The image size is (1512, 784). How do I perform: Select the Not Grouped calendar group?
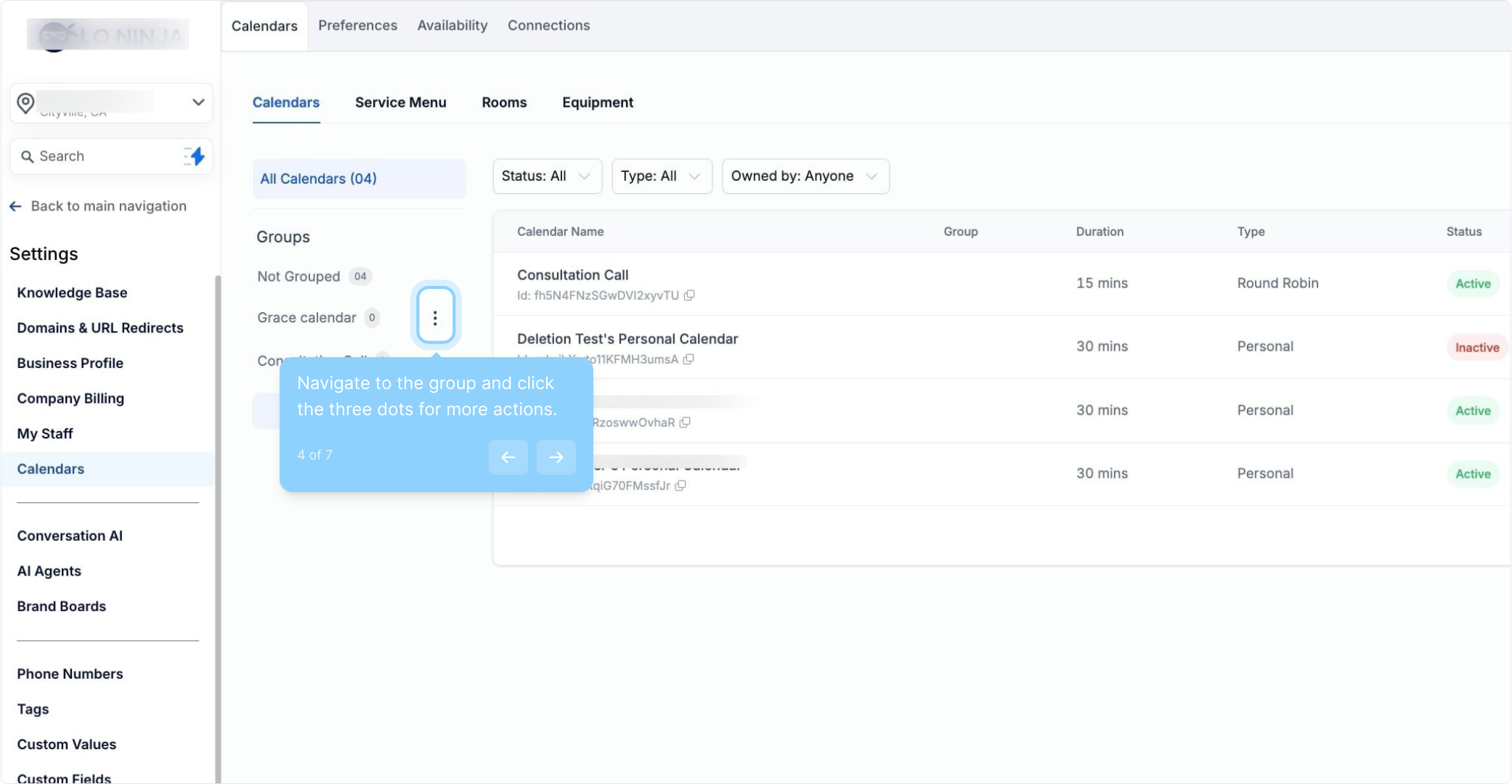[298, 277]
